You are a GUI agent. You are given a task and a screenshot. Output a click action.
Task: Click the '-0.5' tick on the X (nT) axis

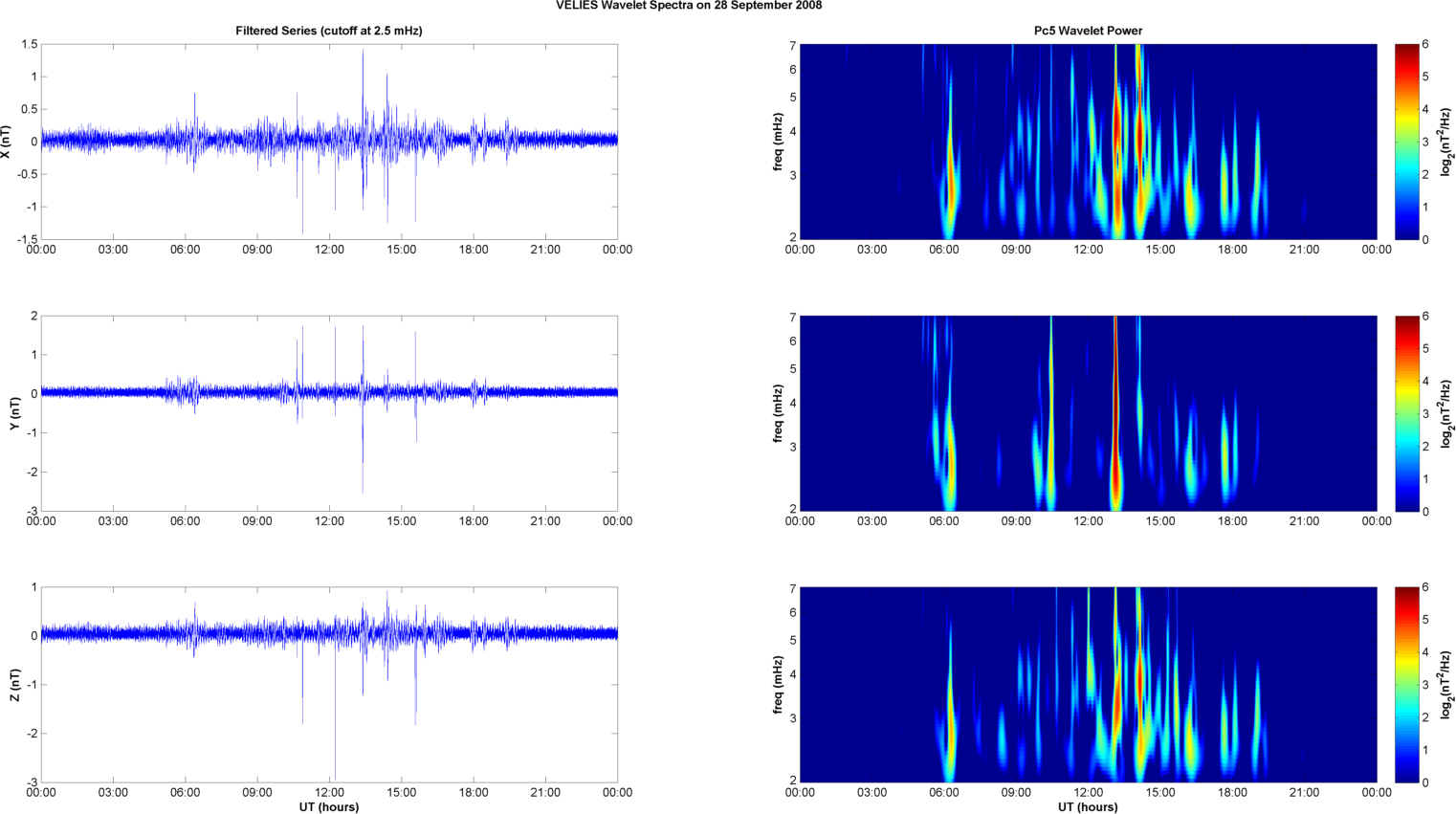pos(27,174)
